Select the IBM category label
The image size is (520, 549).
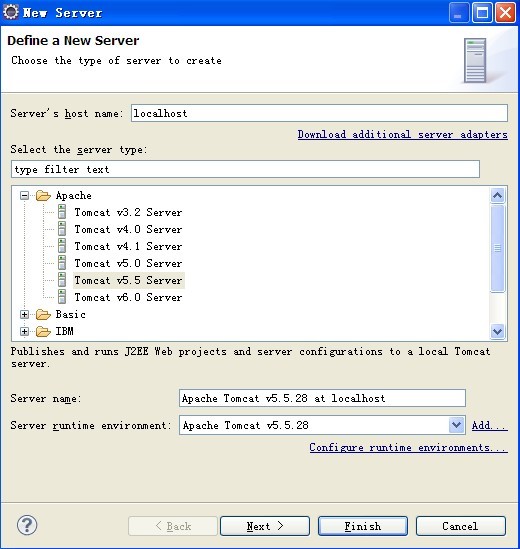pos(64,331)
